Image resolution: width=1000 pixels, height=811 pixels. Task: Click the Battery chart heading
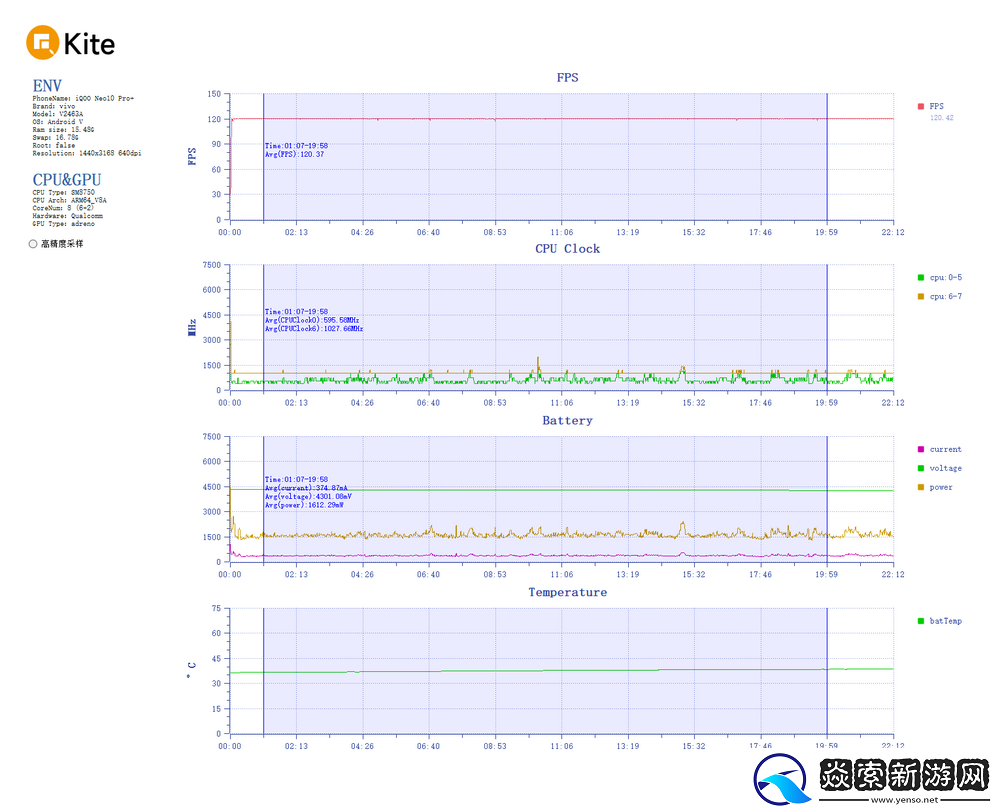coord(567,421)
